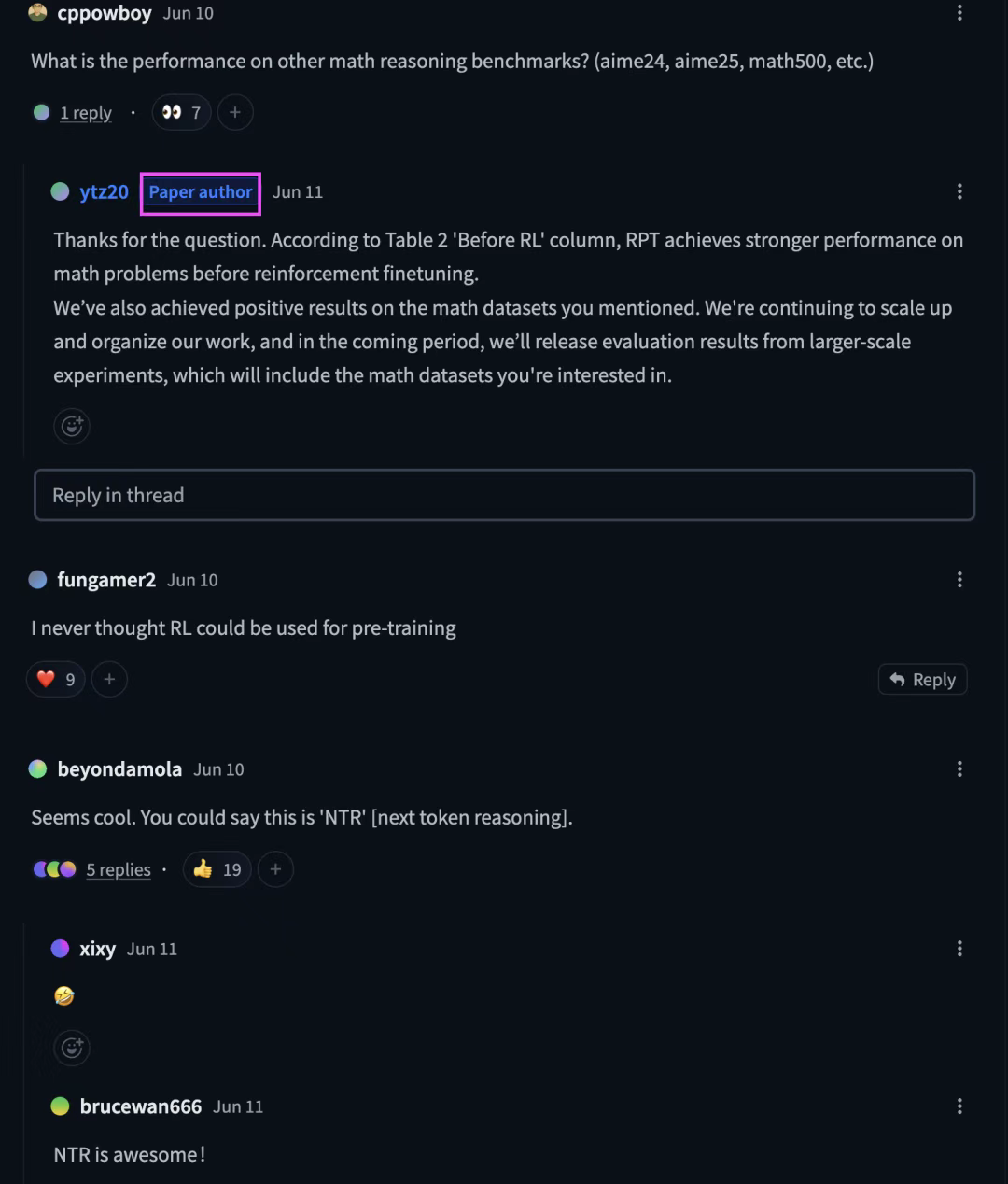Viewport: 1008px width, 1184px height.
Task: Click the Reply in thread input box
Action: (504, 495)
